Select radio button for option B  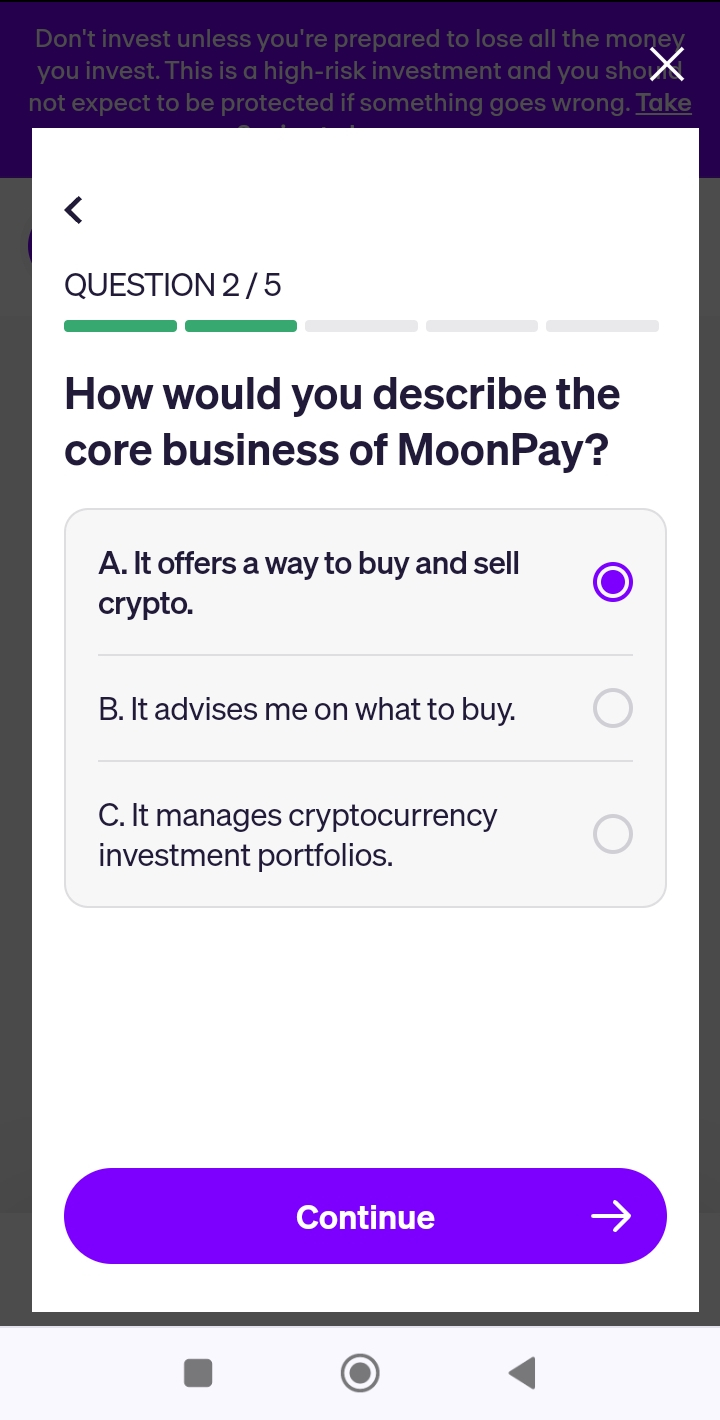613,708
